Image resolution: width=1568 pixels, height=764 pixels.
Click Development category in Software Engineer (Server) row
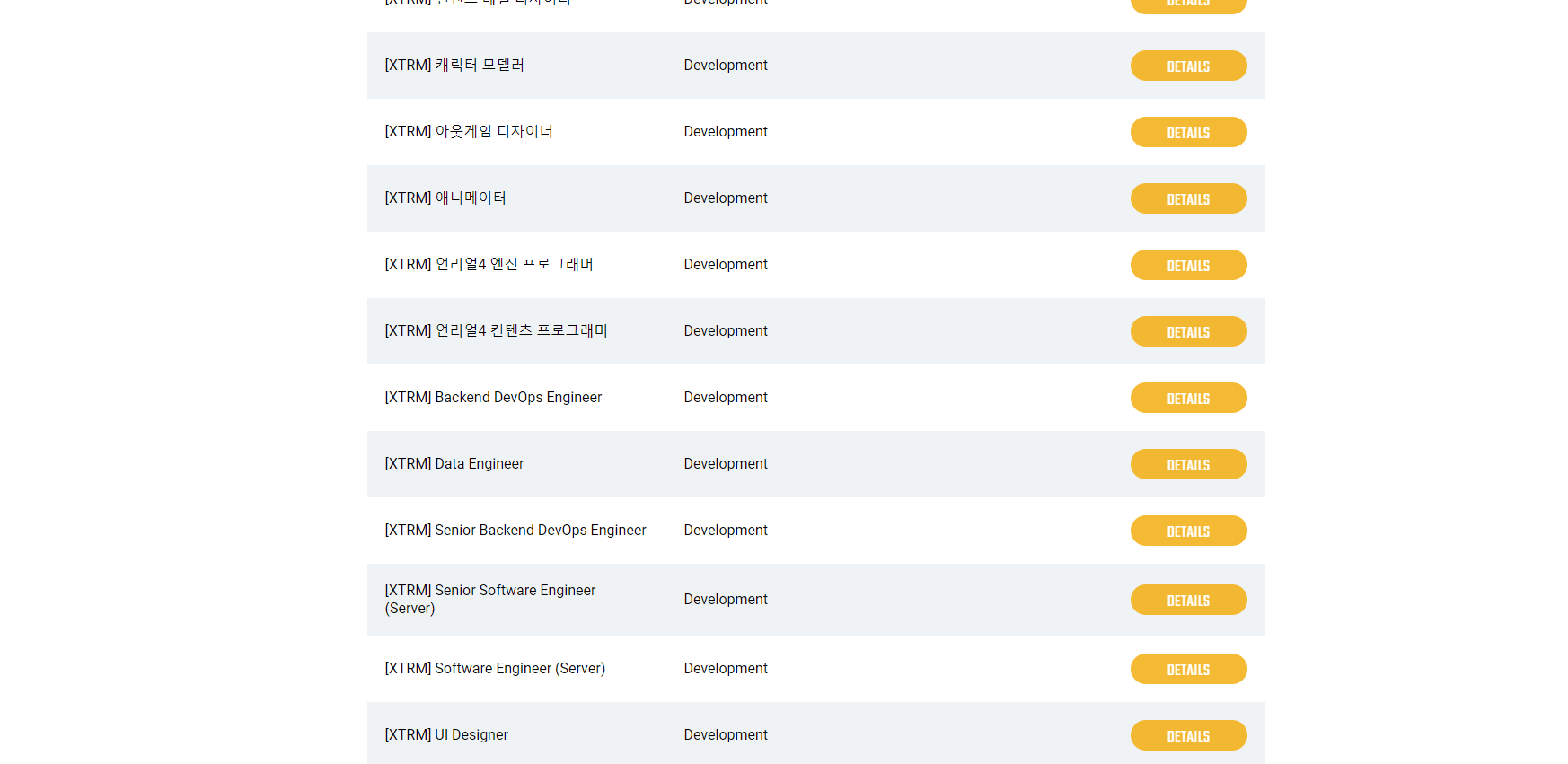coord(725,669)
